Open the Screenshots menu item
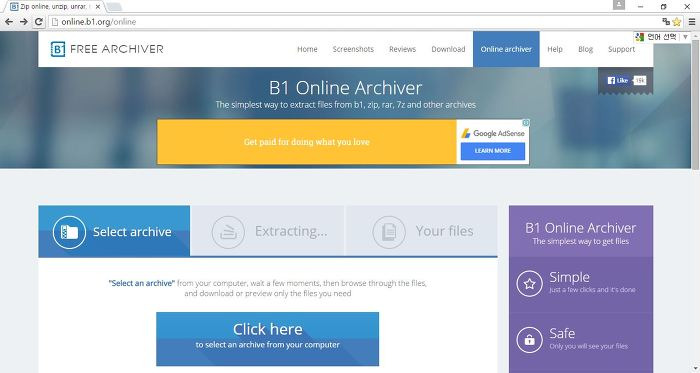700x373 pixels. pos(353,49)
